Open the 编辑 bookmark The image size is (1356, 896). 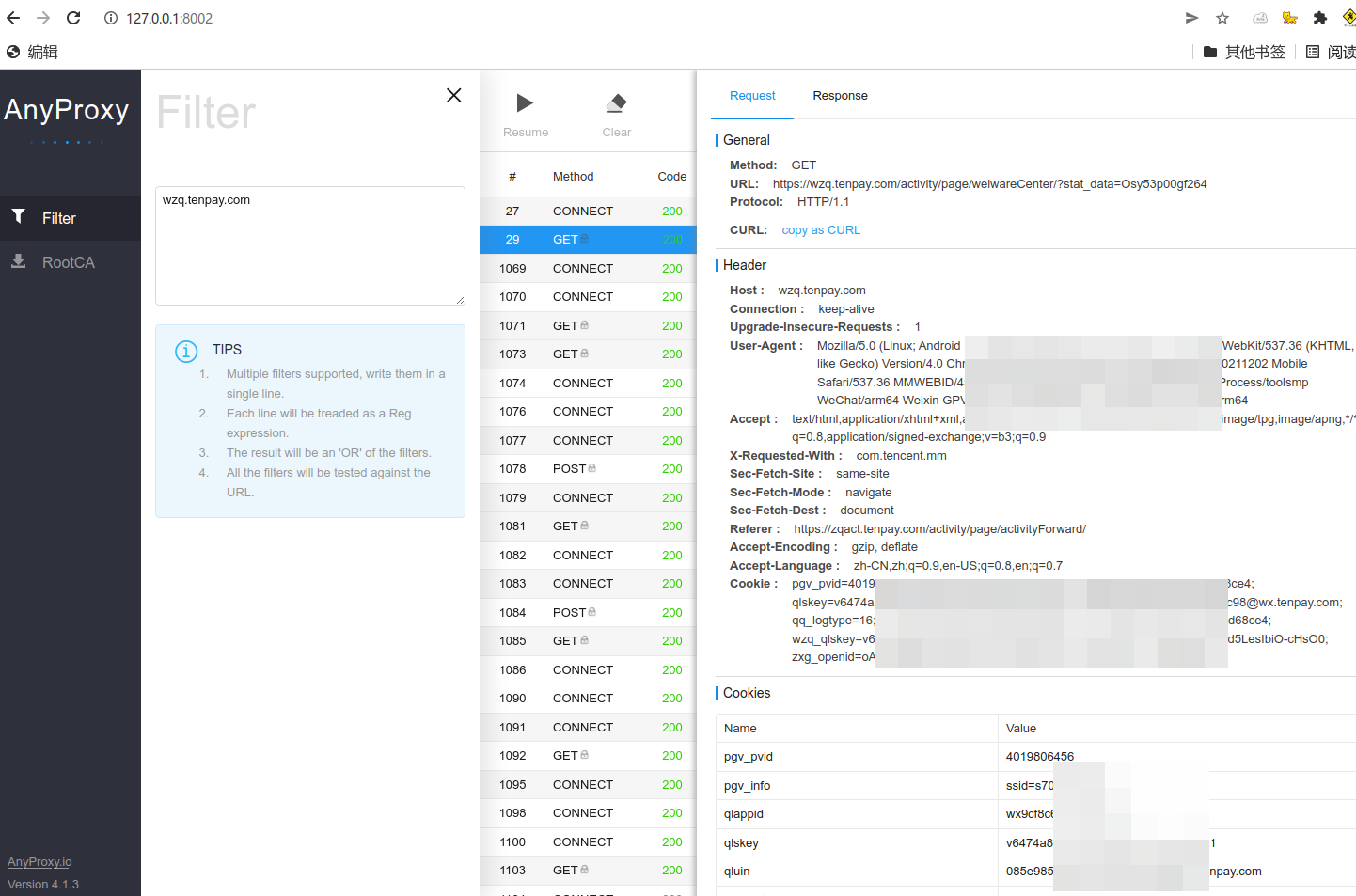pos(32,52)
